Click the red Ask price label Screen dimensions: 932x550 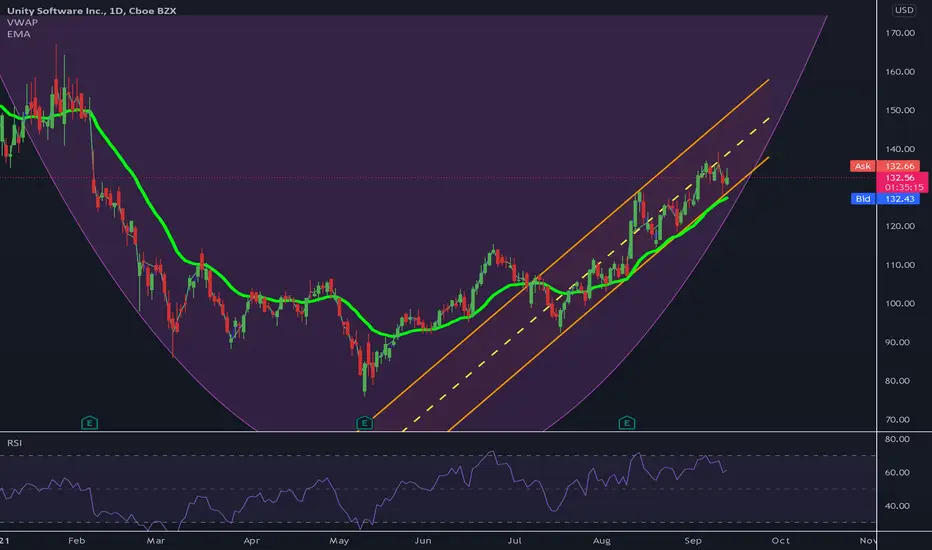[x=885, y=166]
